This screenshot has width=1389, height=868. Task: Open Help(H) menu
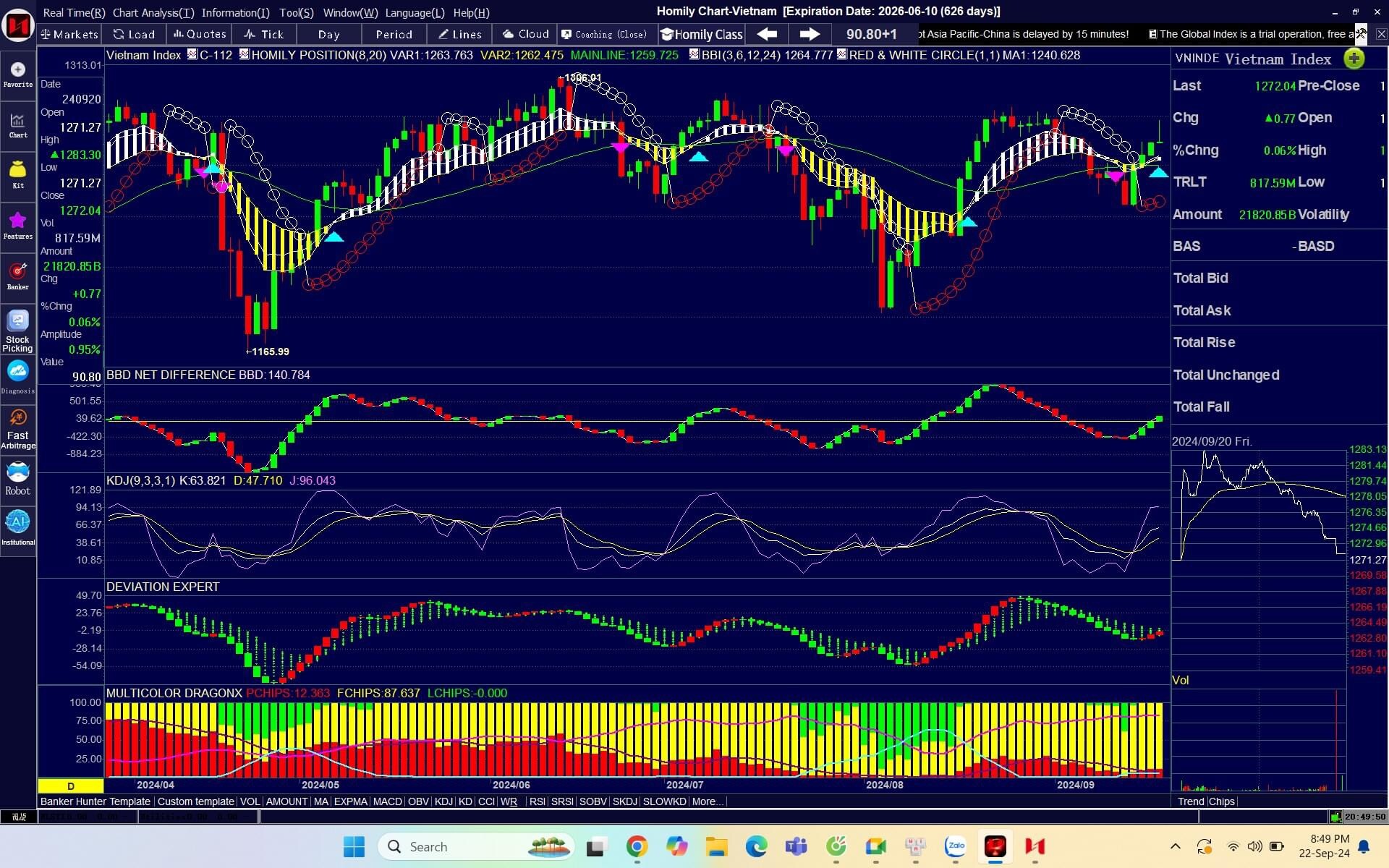click(x=471, y=12)
